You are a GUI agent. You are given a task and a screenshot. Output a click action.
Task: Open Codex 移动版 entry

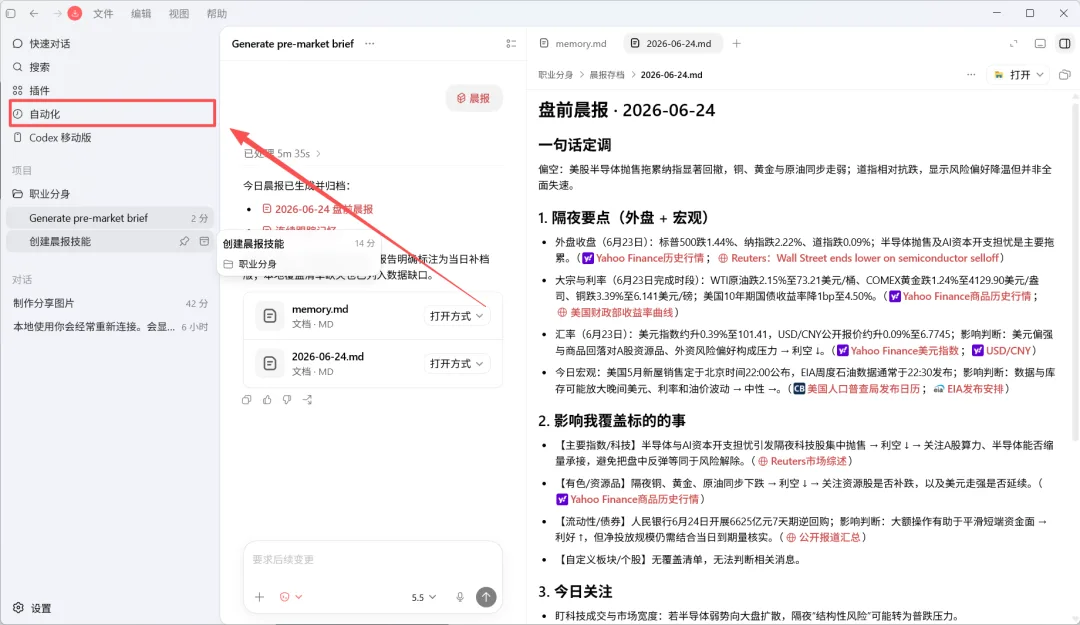[x=112, y=137]
